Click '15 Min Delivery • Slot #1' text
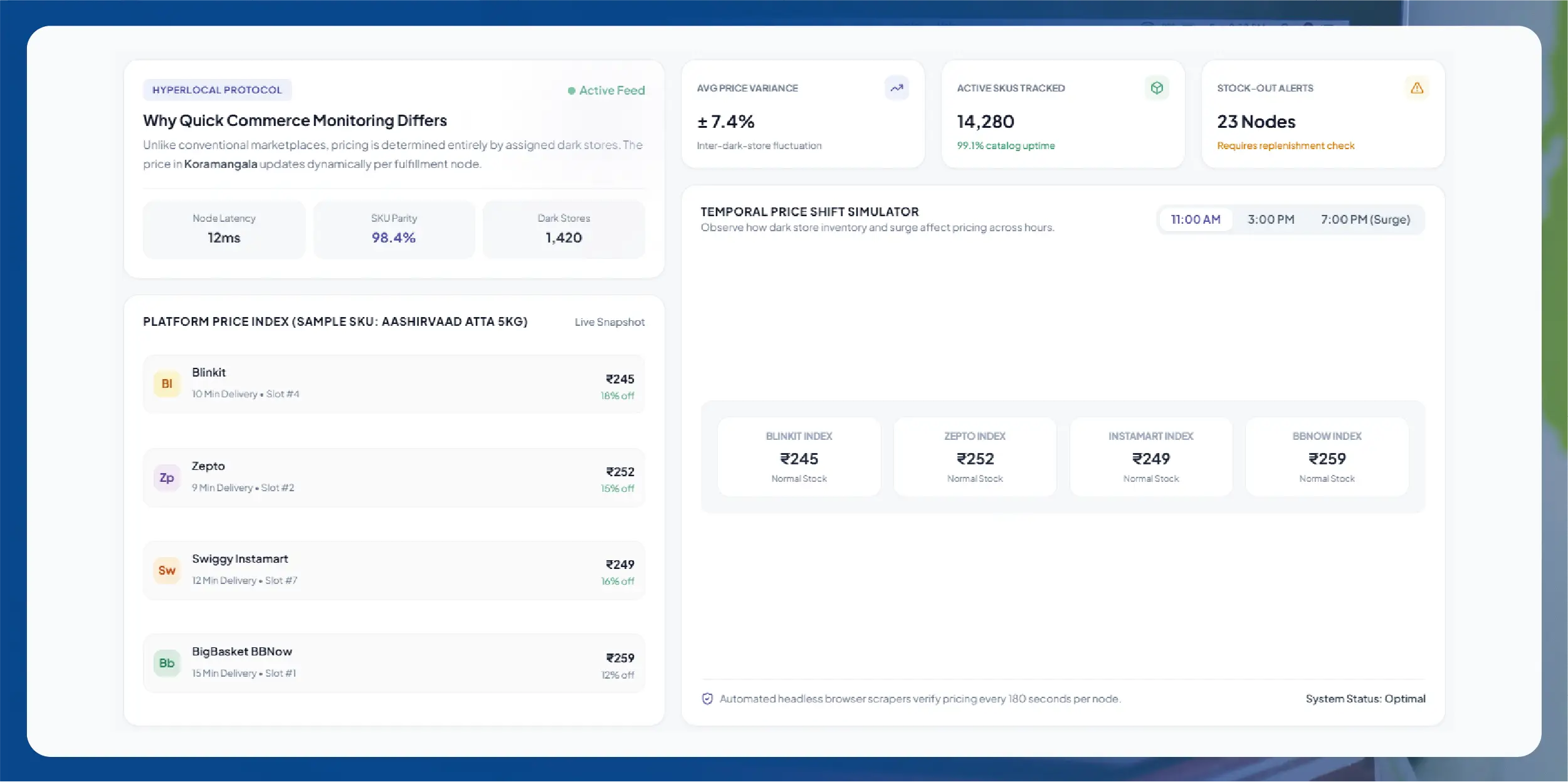Image resolution: width=1568 pixels, height=782 pixels. pyautogui.click(x=244, y=674)
